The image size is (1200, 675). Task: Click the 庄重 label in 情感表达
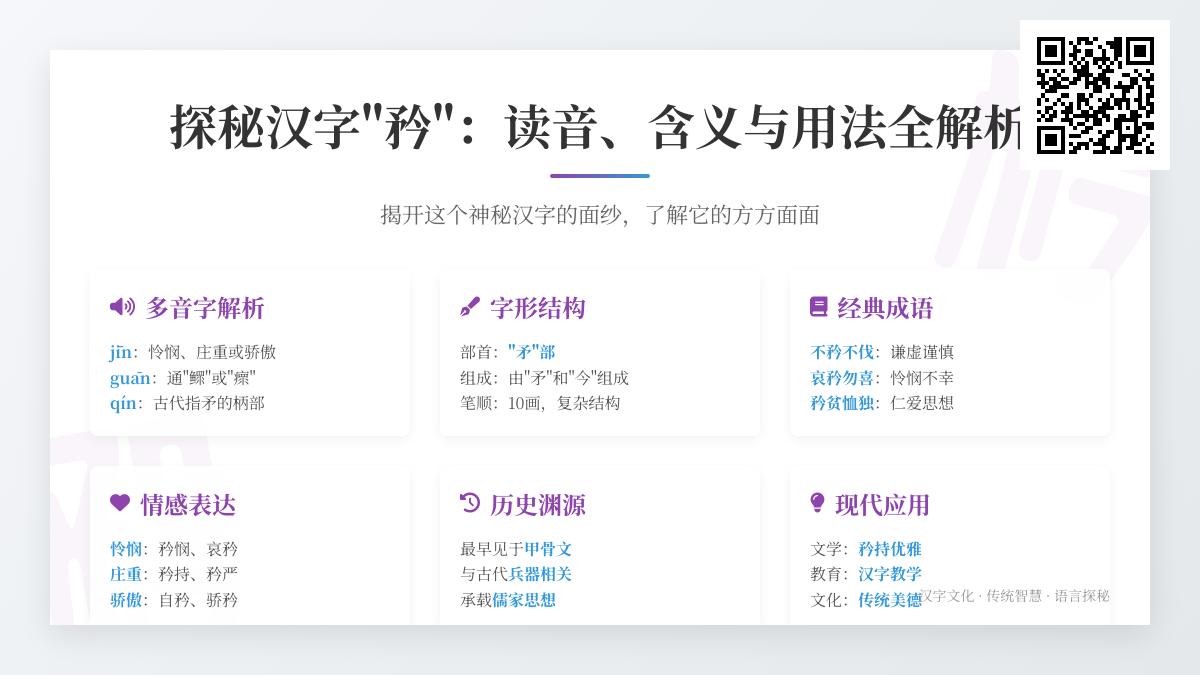[126, 574]
